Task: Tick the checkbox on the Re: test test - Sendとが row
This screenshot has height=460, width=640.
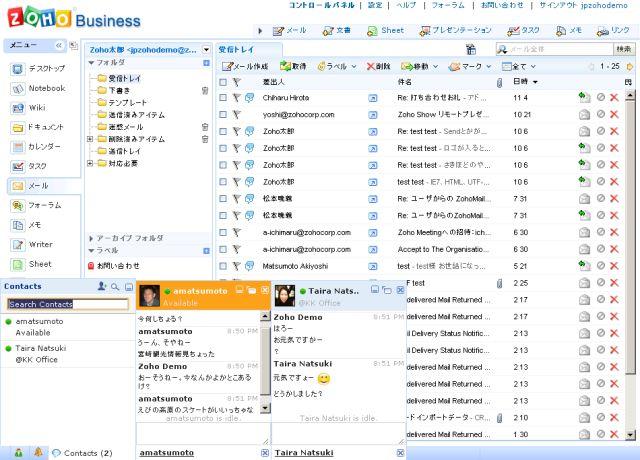Action: [223, 131]
